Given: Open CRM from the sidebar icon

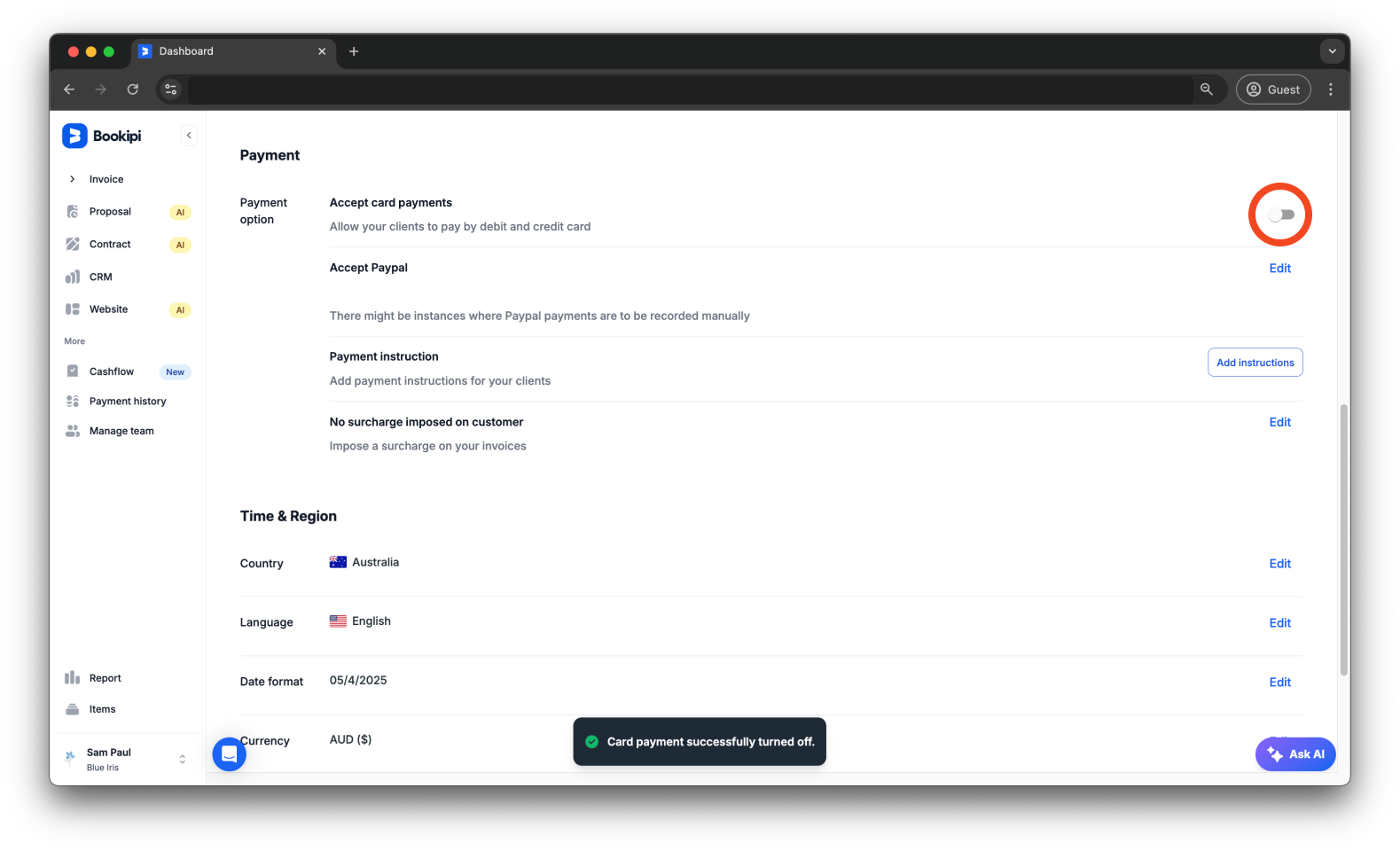Looking at the screenshot, I should [x=73, y=277].
